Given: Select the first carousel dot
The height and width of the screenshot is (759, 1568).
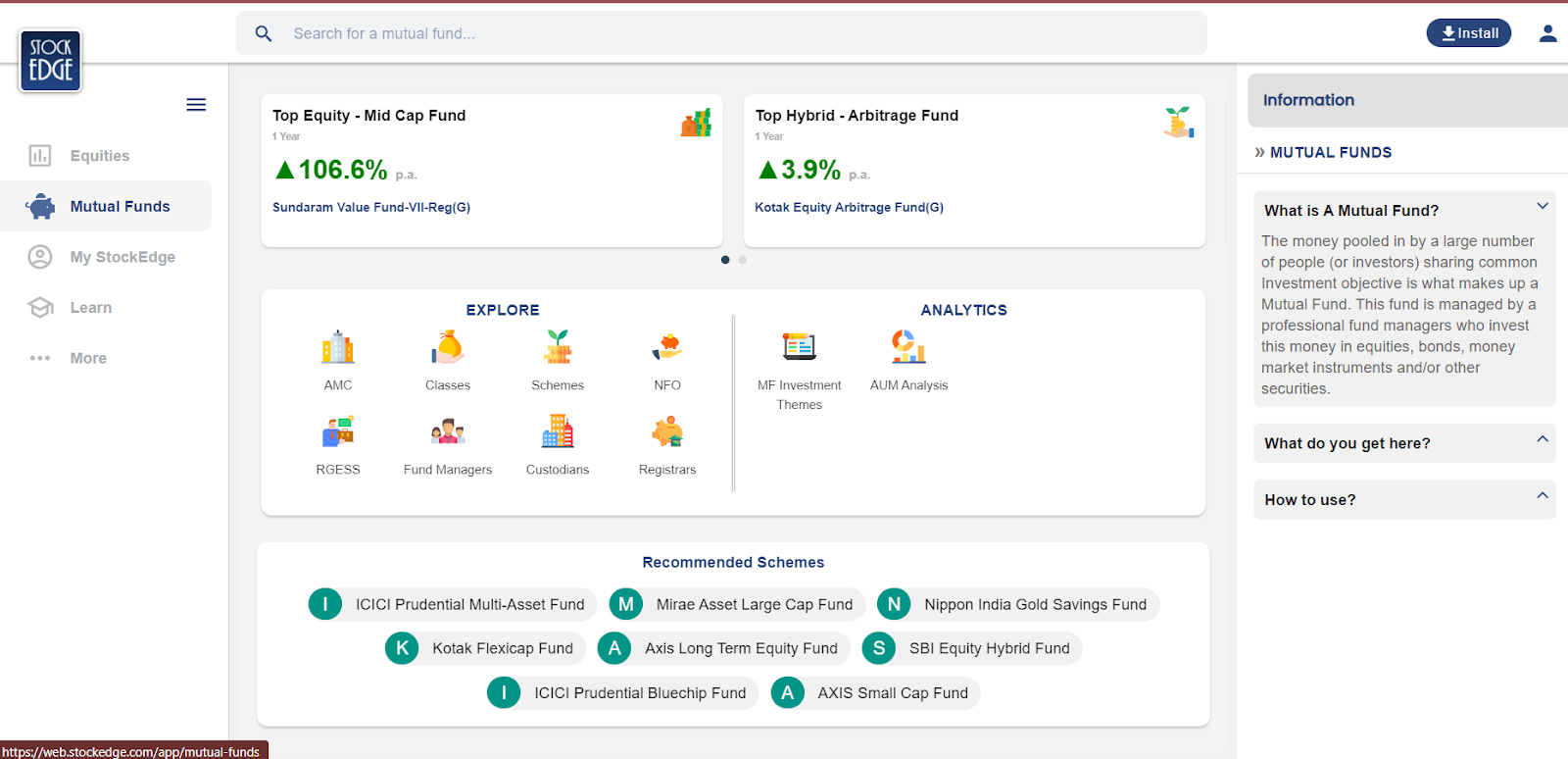Looking at the screenshot, I should pos(725,260).
